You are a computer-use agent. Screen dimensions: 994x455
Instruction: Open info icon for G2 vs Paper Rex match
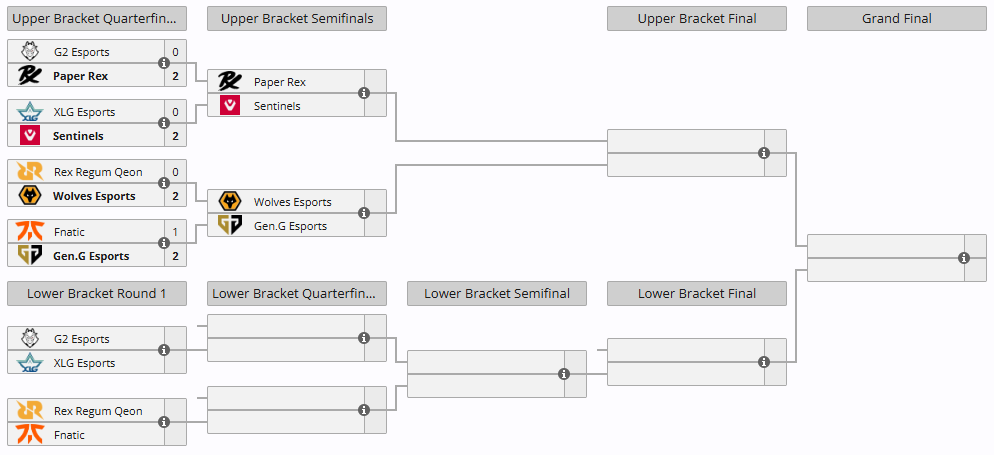[164, 63]
